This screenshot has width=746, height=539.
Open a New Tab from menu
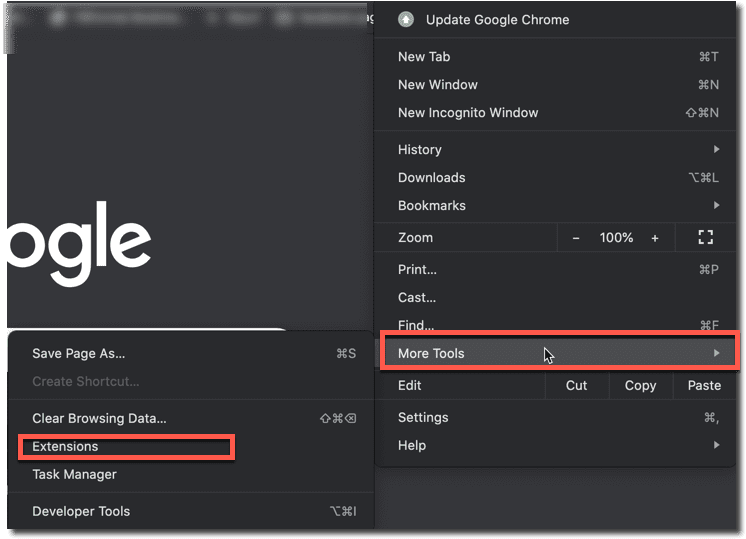pyautogui.click(x=555, y=57)
